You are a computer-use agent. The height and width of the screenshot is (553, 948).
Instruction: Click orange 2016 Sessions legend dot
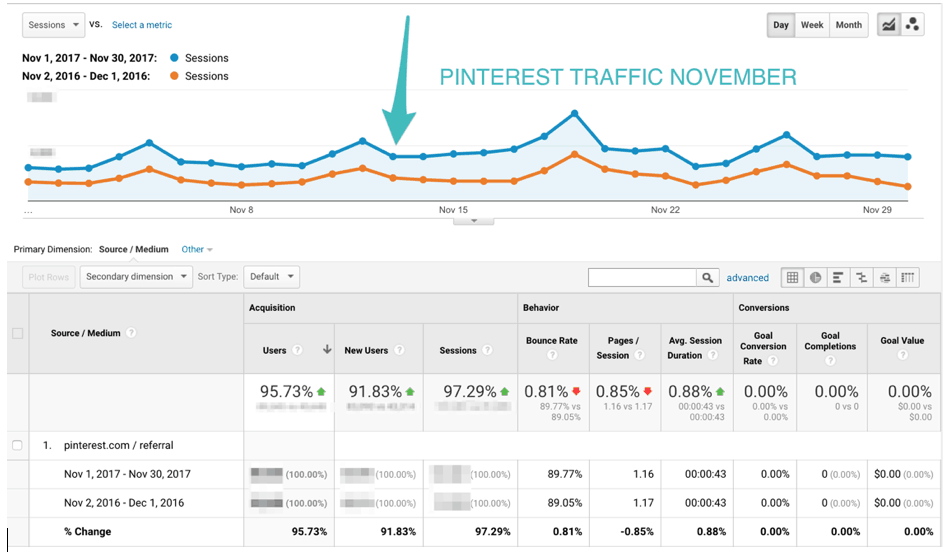pos(175,76)
